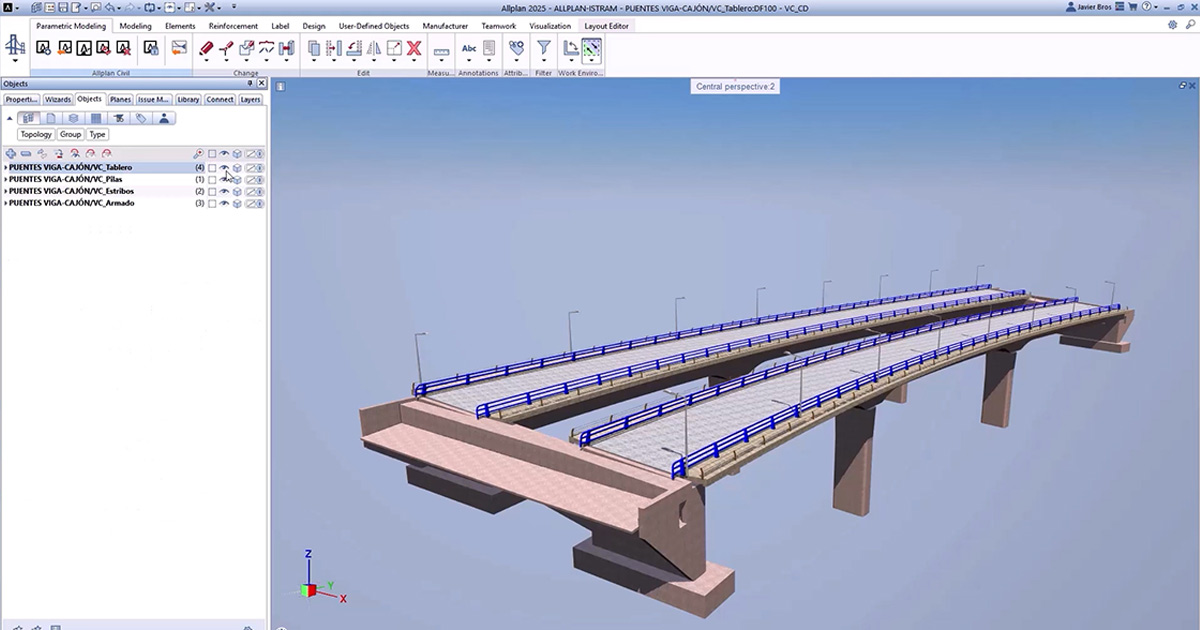The height and width of the screenshot is (630, 1200).
Task: Select the Filter funnel icon
Action: click(x=543, y=48)
